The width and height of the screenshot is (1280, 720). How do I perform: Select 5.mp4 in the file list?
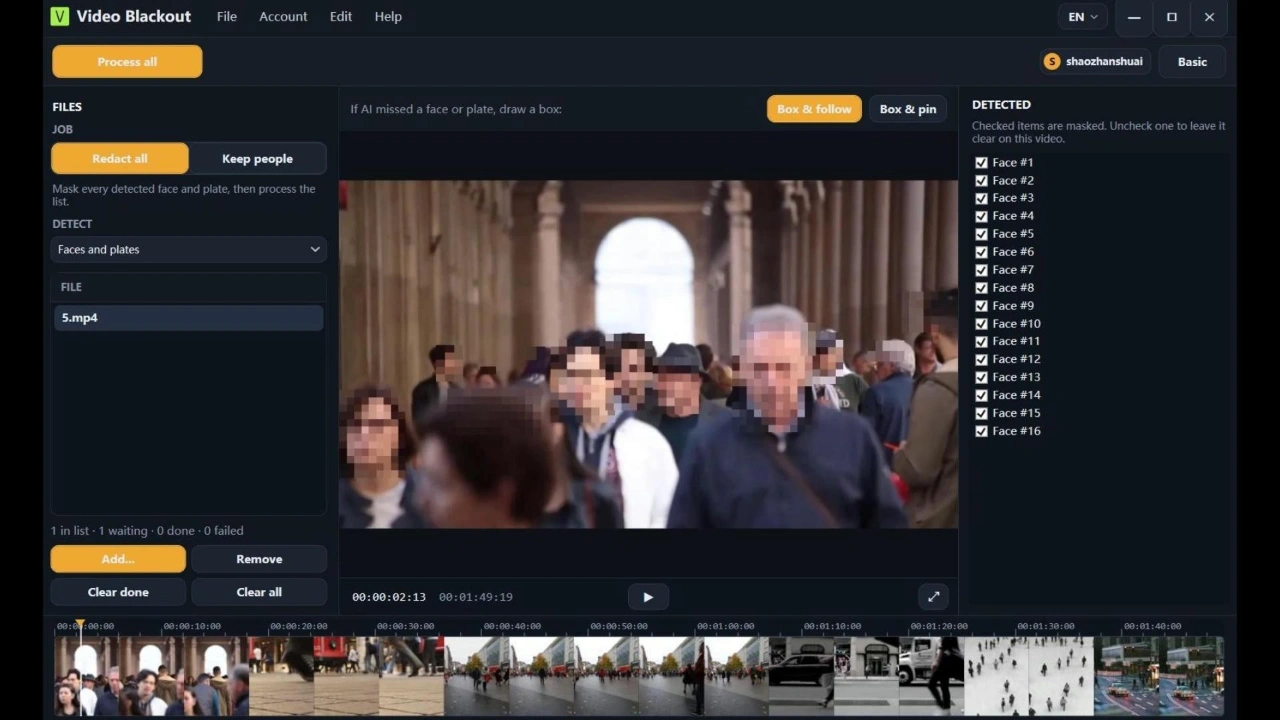tap(188, 318)
